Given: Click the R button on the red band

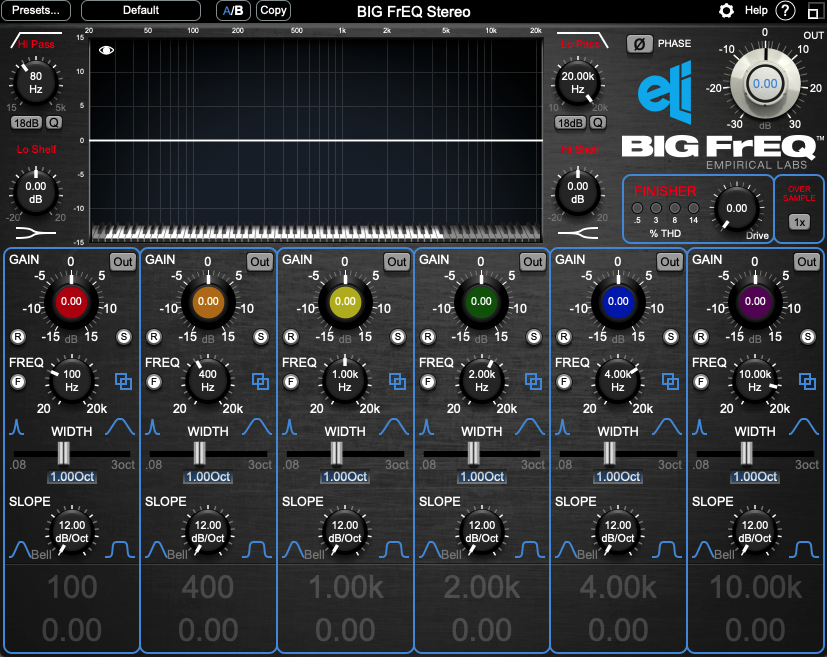Looking at the screenshot, I should click(18, 337).
